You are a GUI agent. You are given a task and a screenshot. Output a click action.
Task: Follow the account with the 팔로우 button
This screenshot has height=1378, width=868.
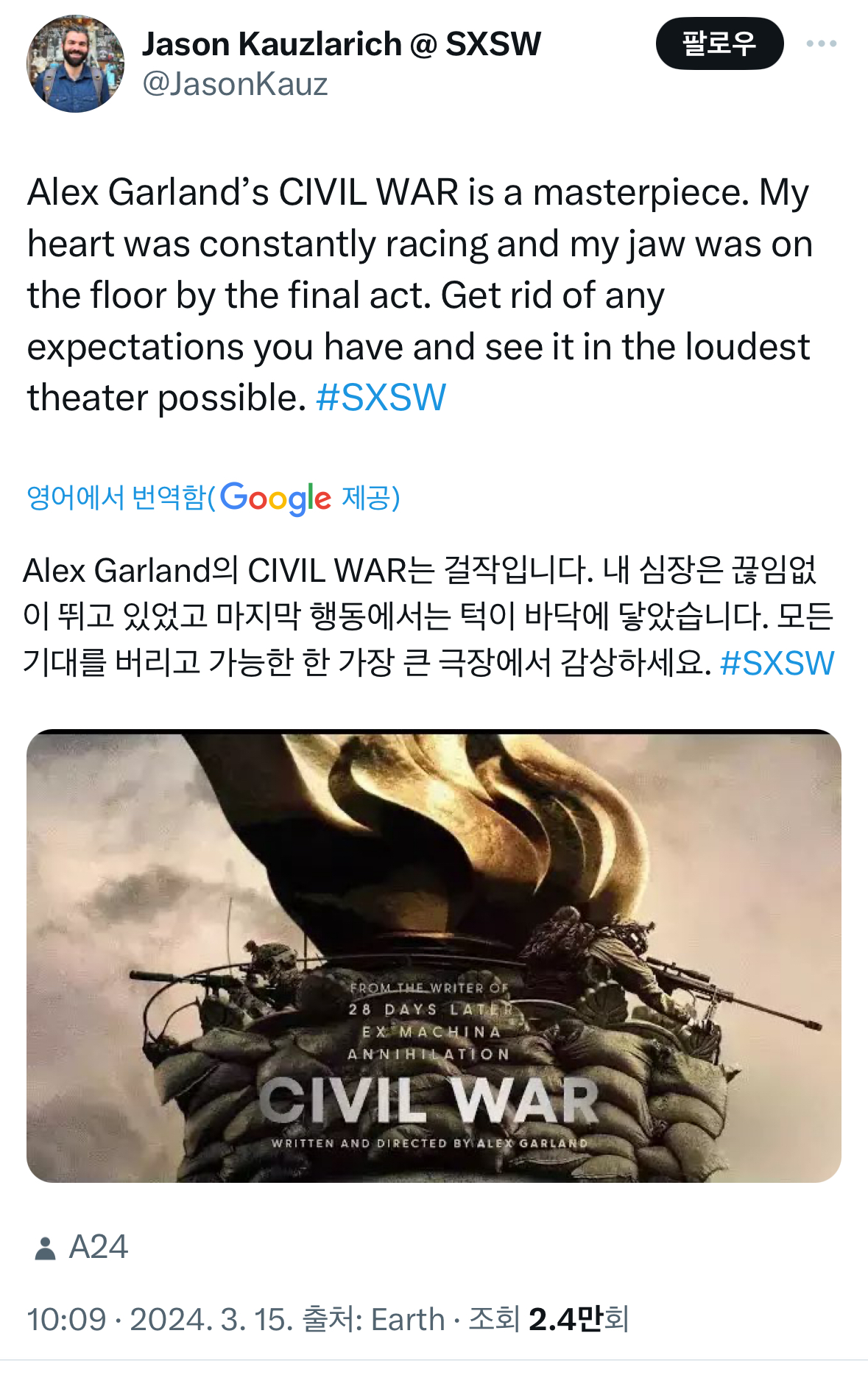(719, 43)
